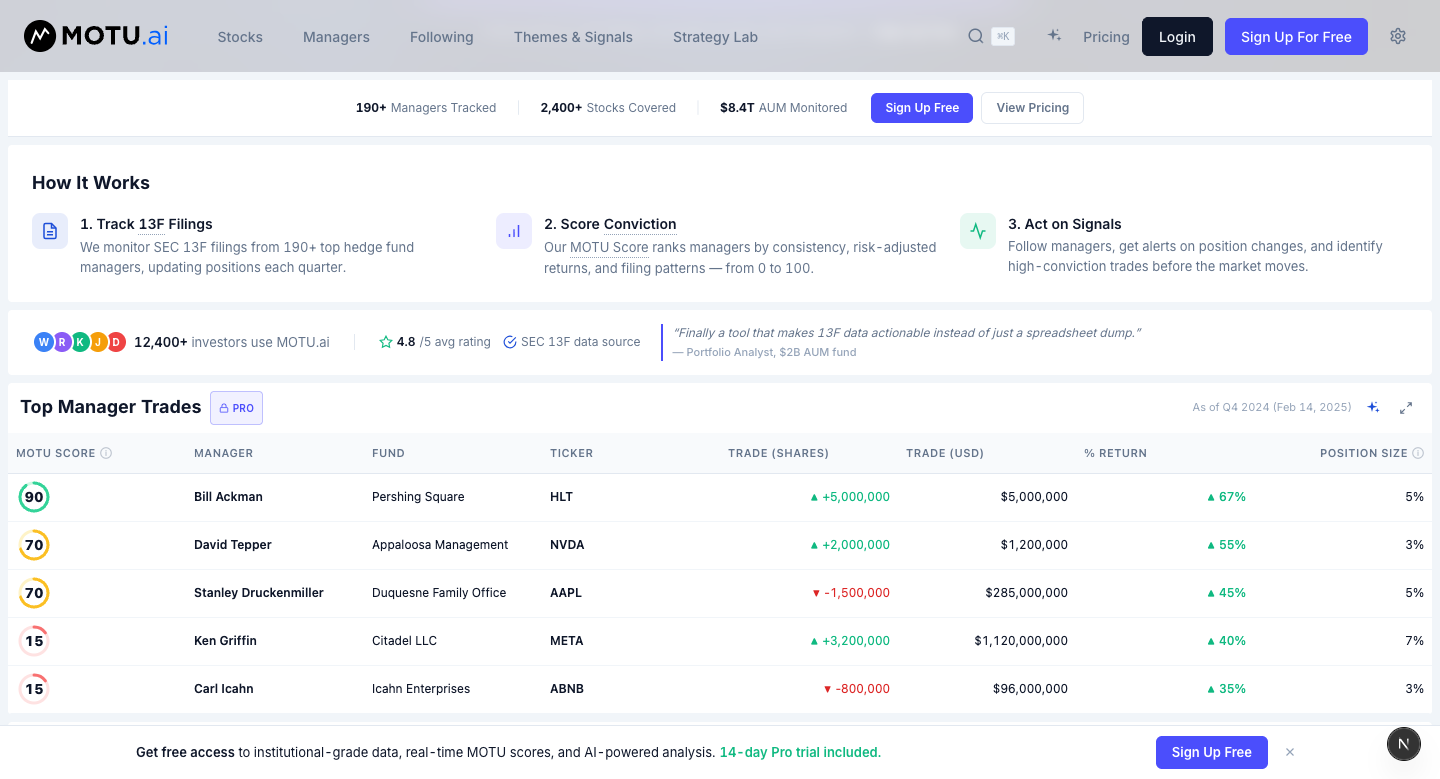
Task: Click the Pershing Square fund cell
Action: pyautogui.click(x=418, y=497)
